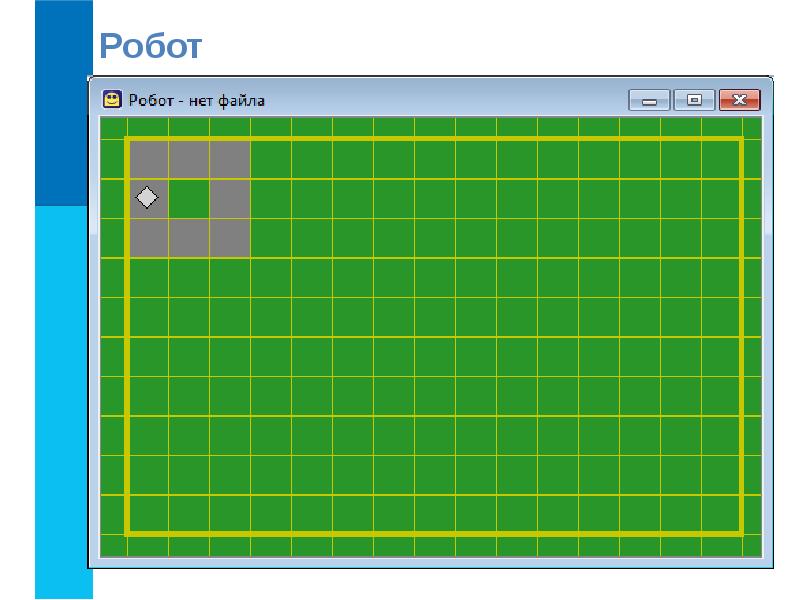Click the white diamond robot marker
The image size is (800, 600).
[x=147, y=198]
